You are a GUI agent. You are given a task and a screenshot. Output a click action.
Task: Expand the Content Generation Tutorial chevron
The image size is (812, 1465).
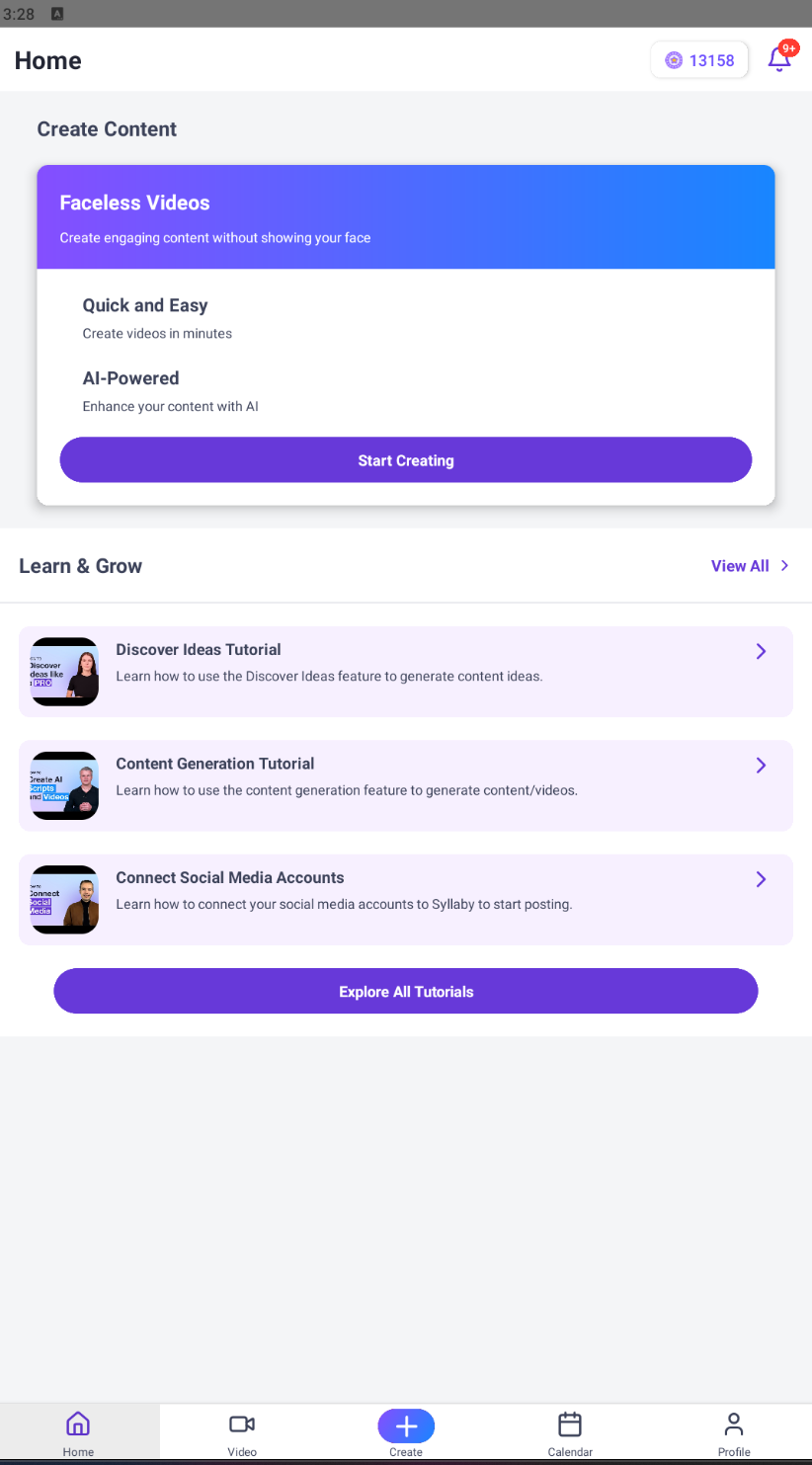[761, 765]
